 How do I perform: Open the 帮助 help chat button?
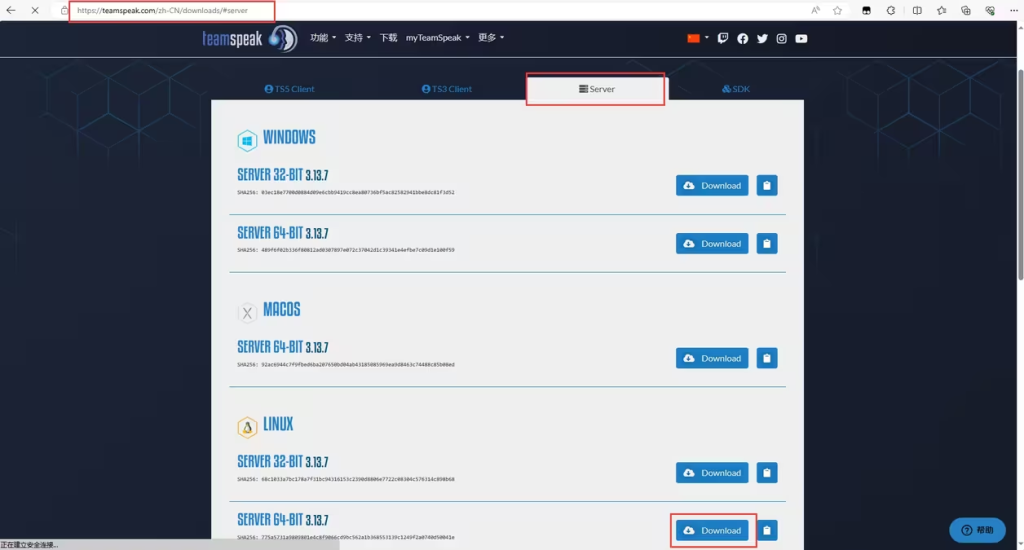[x=977, y=530]
